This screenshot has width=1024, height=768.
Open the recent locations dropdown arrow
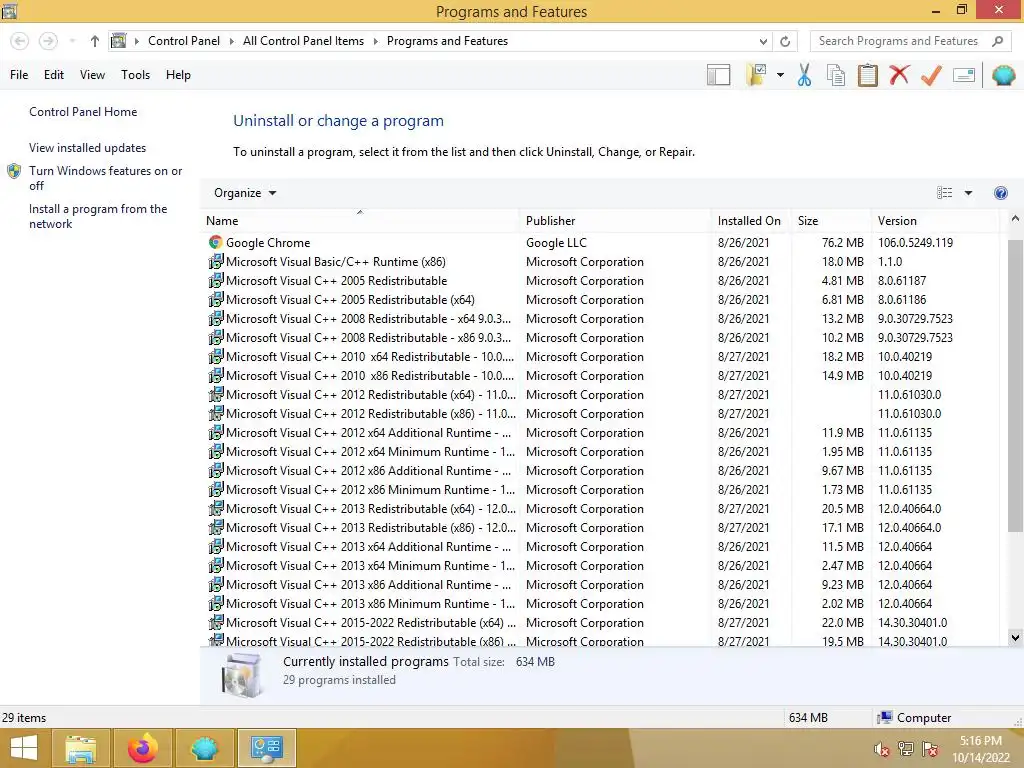coord(72,41)
